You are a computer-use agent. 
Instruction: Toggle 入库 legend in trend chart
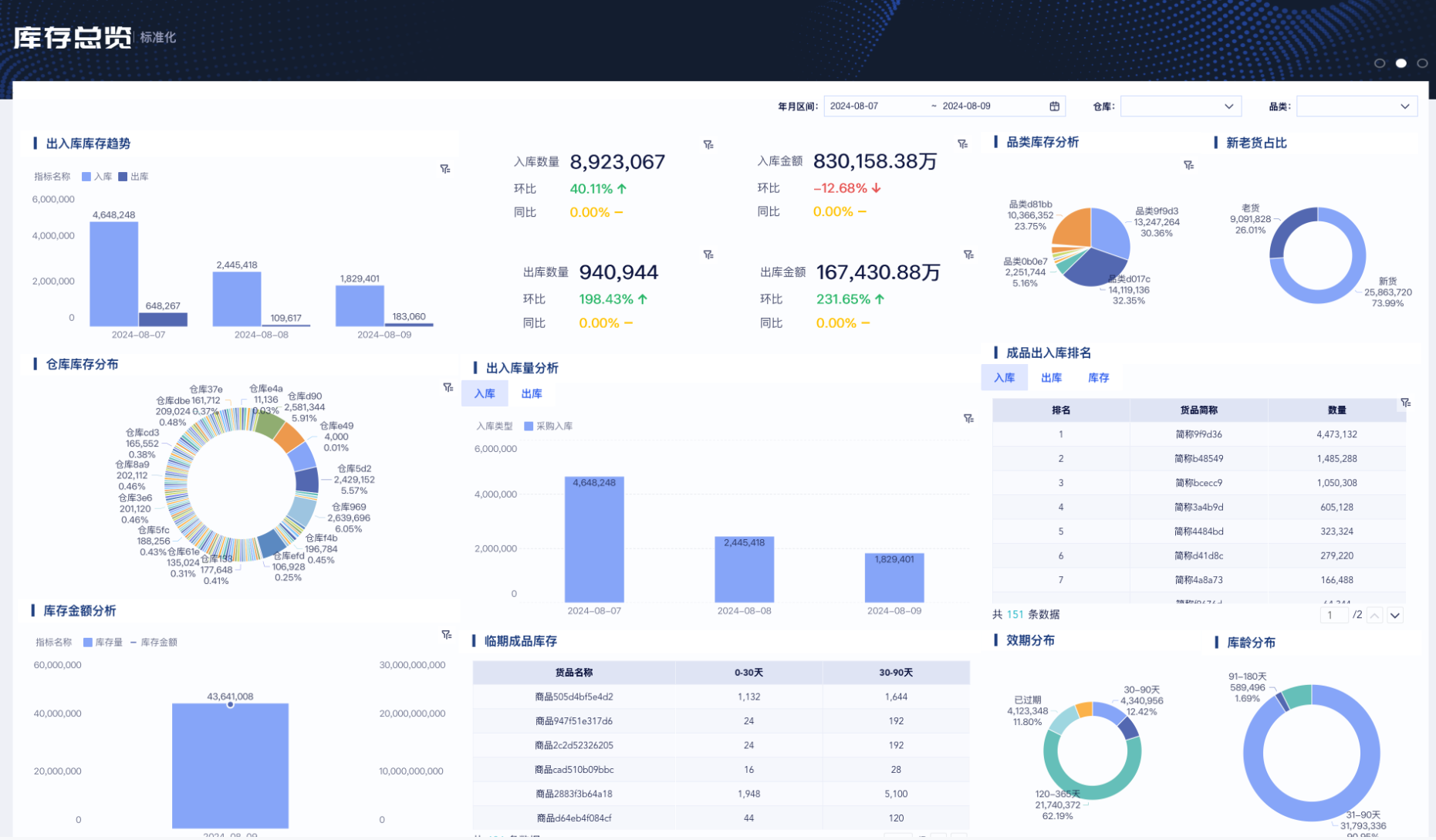point(97,177)
